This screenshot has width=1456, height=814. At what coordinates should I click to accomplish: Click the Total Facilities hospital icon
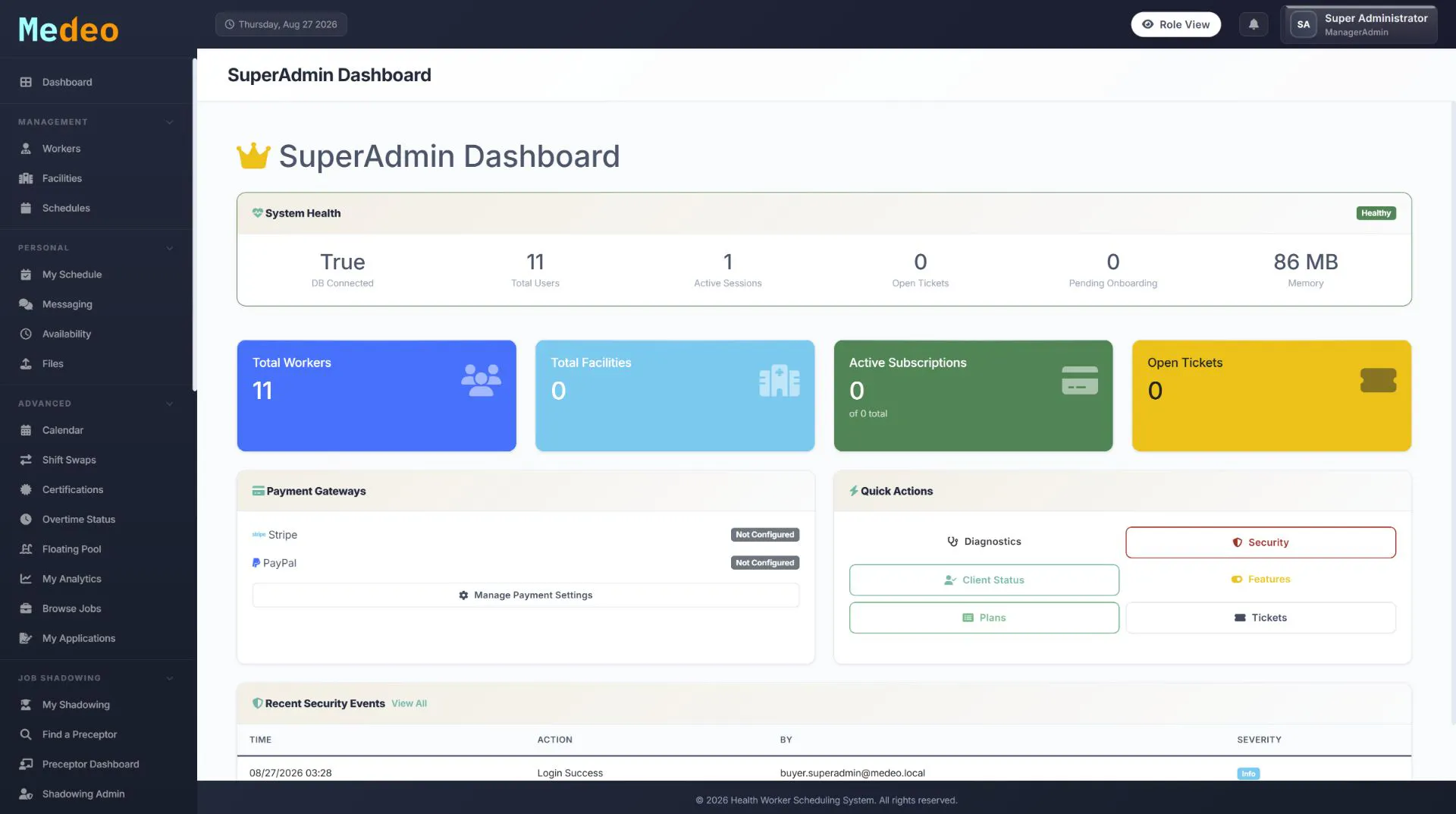pyautogui.click(x=780, y=380)
